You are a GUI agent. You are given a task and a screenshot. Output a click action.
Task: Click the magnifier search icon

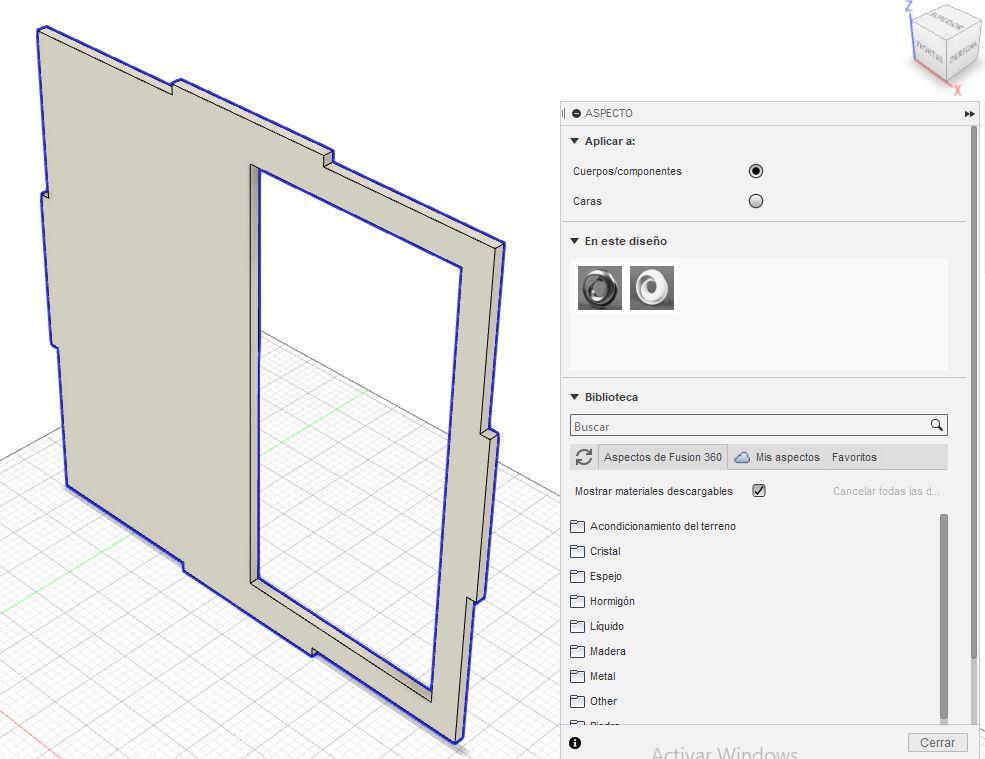(x=937, y=425)
